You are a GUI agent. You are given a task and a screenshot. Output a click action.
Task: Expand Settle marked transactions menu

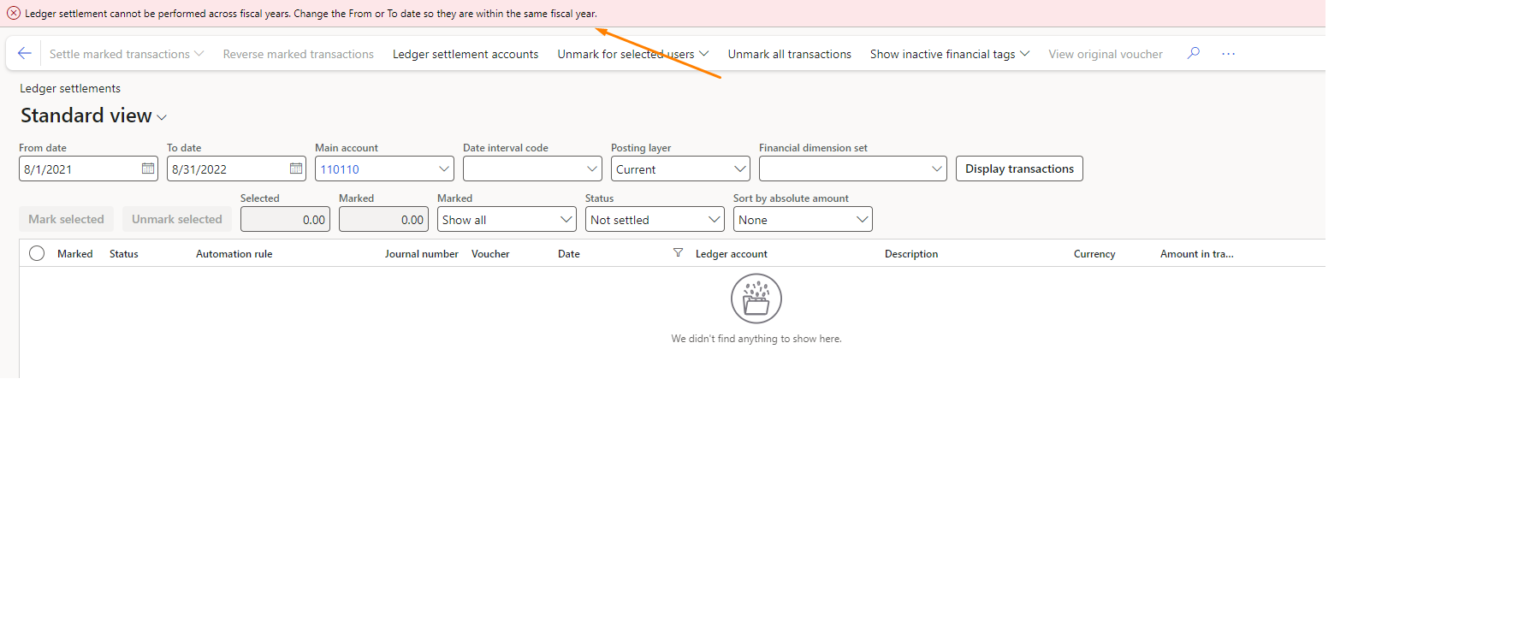(127, 54)
